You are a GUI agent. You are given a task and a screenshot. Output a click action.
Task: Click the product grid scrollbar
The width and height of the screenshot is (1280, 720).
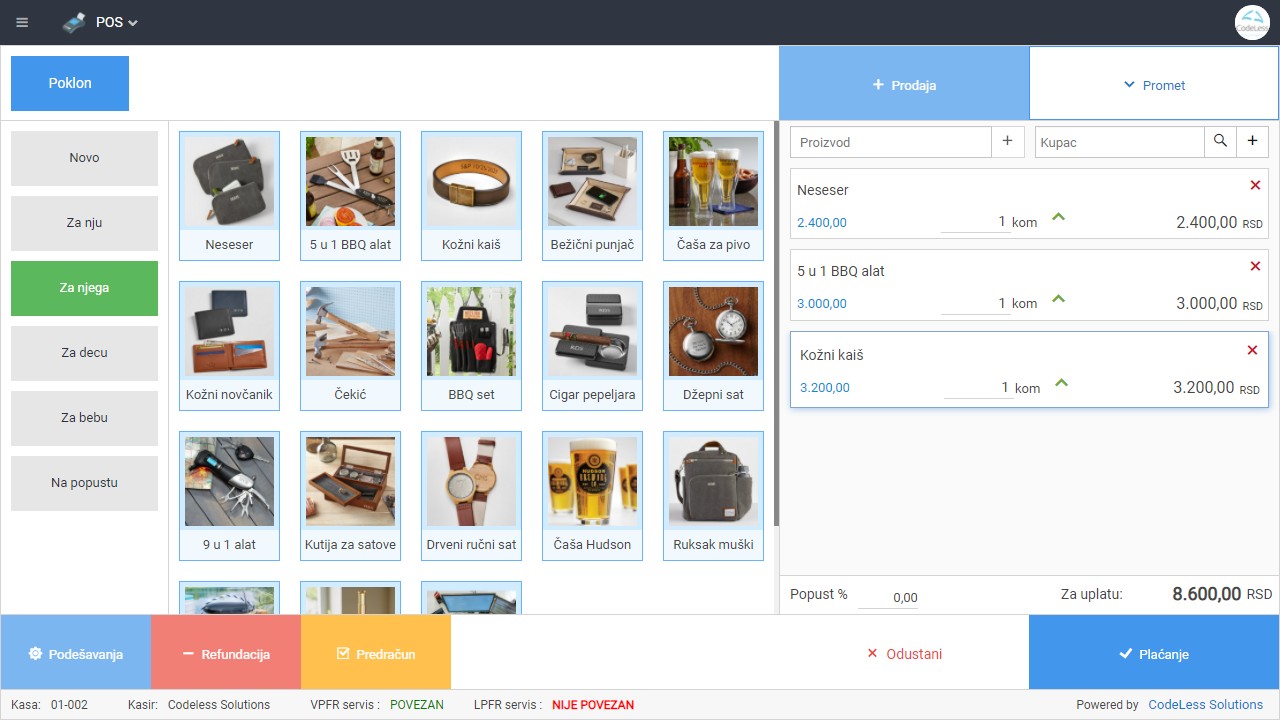(x=776, y=325)
